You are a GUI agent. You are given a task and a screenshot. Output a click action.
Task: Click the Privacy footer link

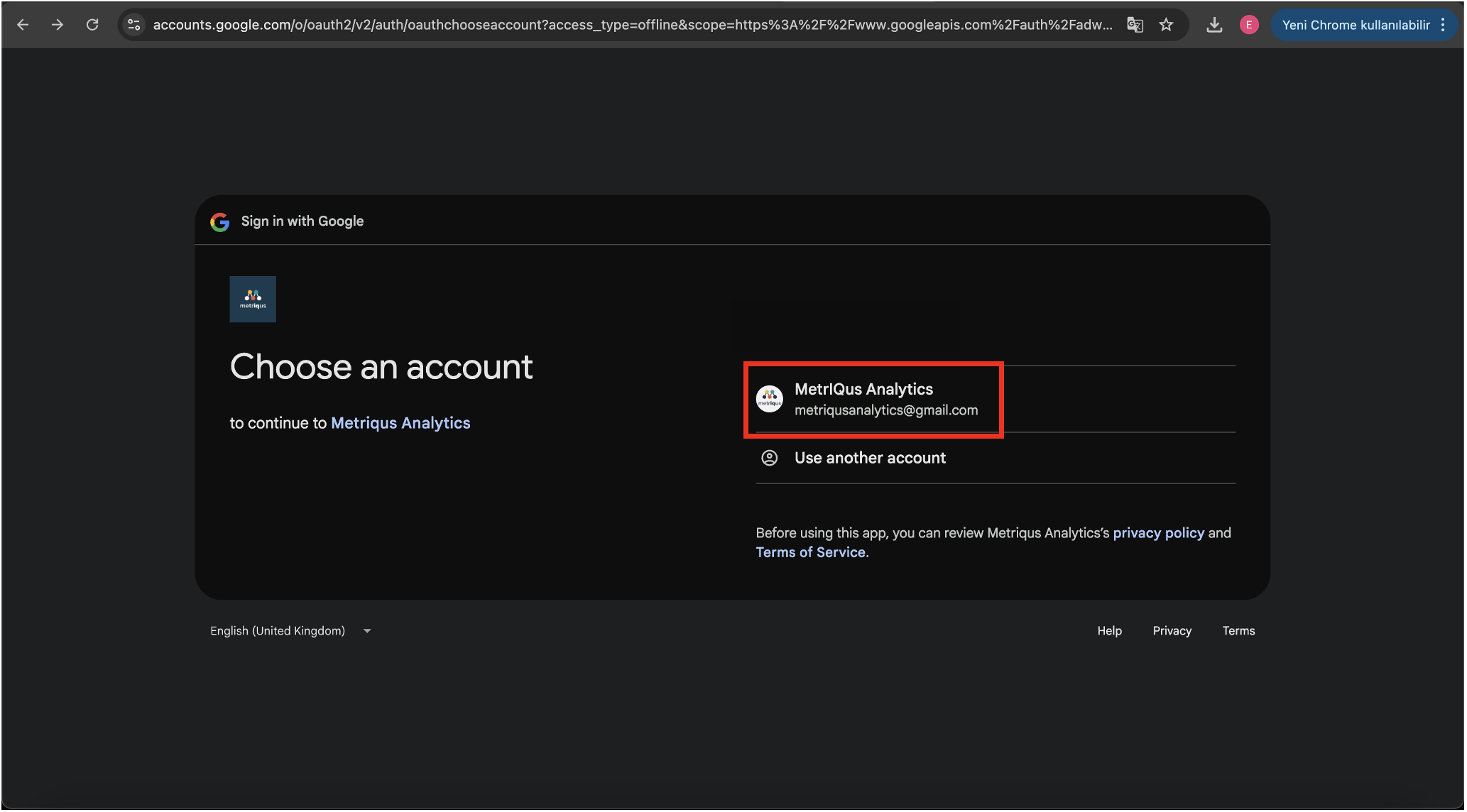(1172, 631)
